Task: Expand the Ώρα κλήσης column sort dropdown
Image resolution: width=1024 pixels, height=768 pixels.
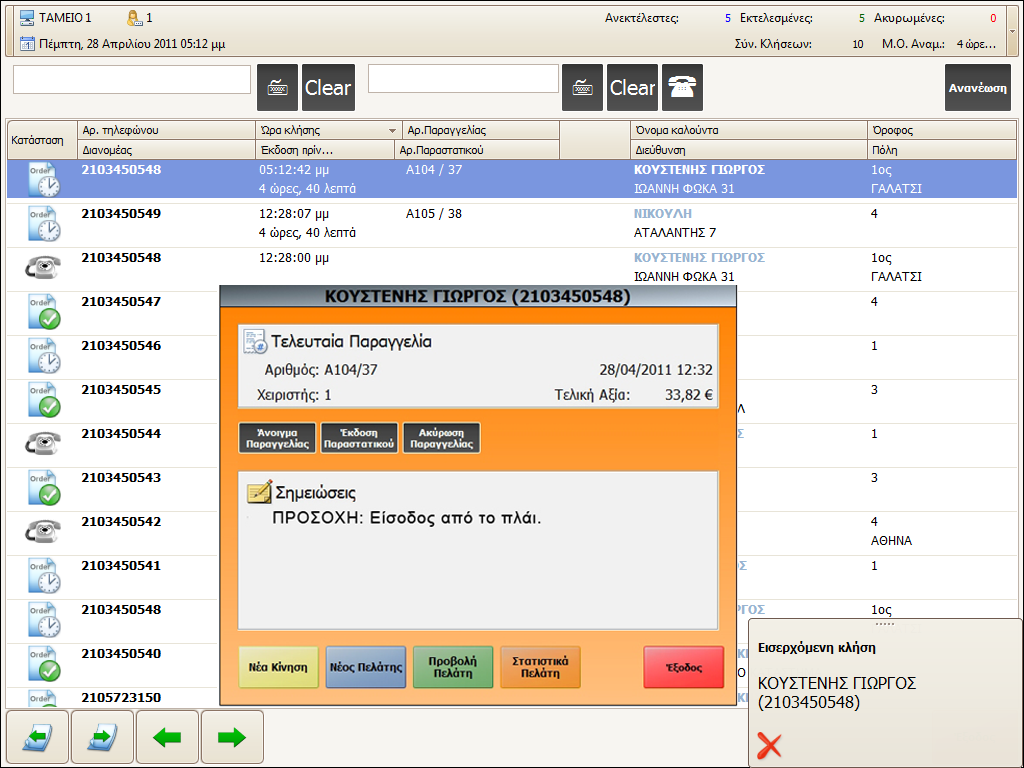Action: [392, 131]
